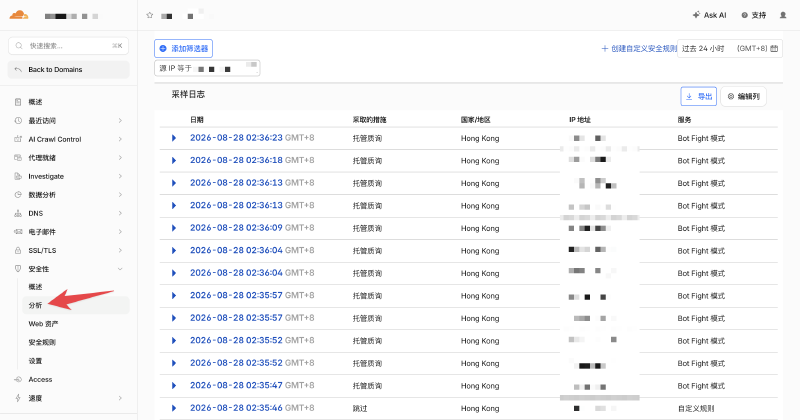Open the Access sidebar item
Viewport: 800px width, 420px height.
(40, 380)
